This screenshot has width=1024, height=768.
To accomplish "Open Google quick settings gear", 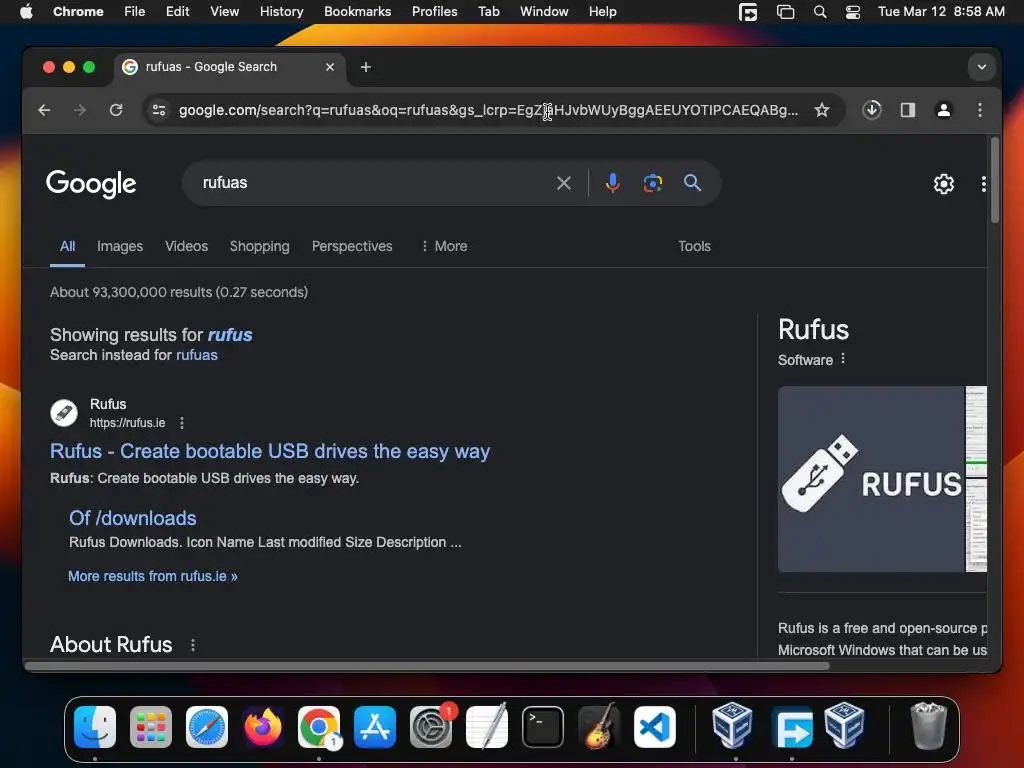I will [944, 184].
